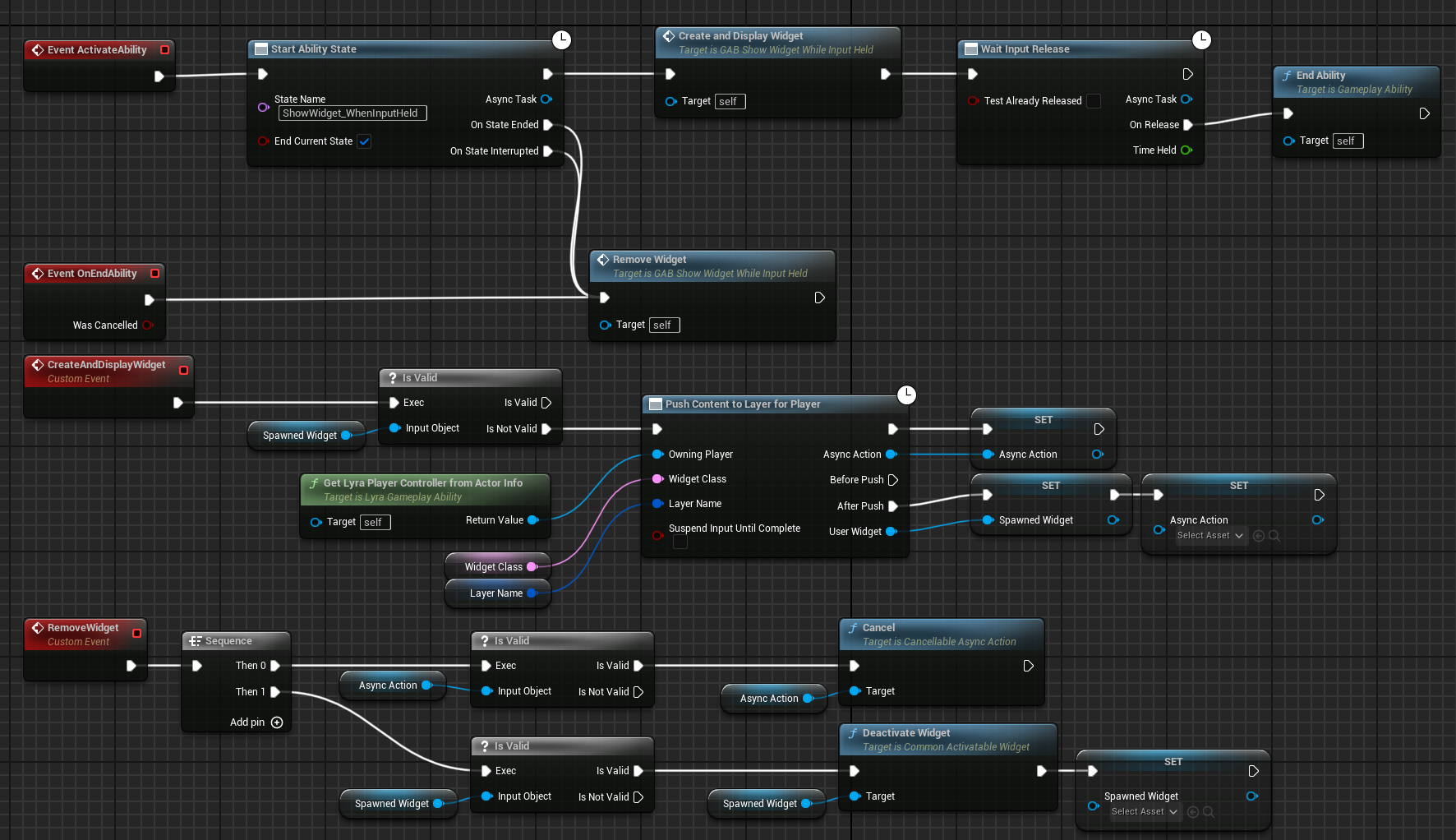The image size is (1456, 840).
Task: Click the magnifier icon beside Async Action Select Asset
Action: click(1274, 536)
